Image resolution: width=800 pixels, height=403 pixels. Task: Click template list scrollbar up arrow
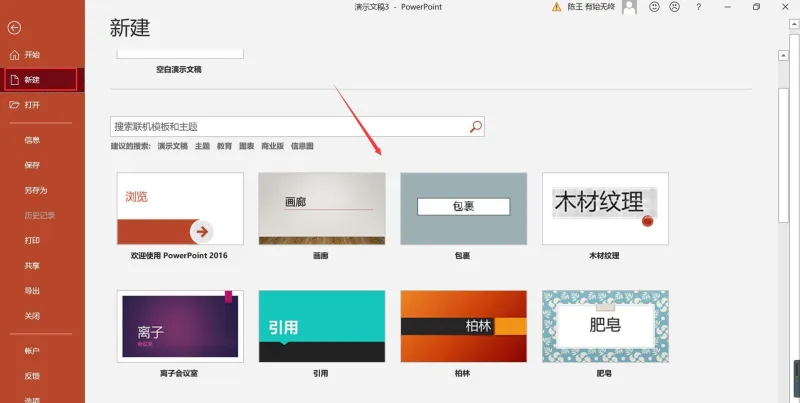point(784,56)
